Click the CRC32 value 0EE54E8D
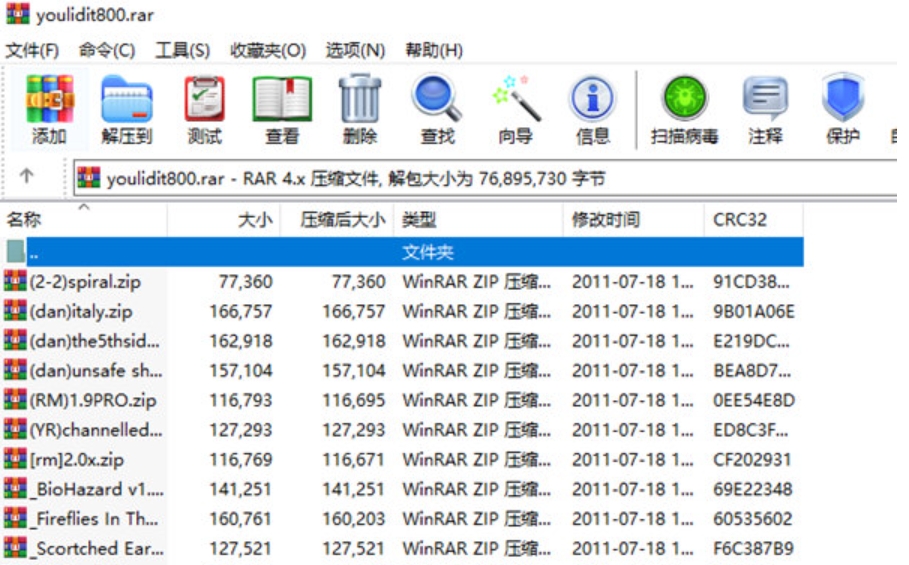The height and width of the screenshot is (565, 909). 754,400
